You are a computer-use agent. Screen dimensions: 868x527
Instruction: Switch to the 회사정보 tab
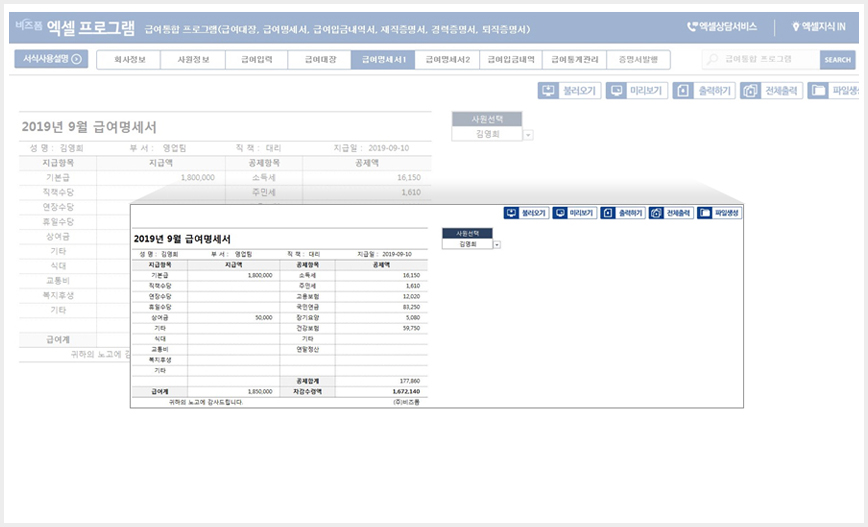(129, 60)
